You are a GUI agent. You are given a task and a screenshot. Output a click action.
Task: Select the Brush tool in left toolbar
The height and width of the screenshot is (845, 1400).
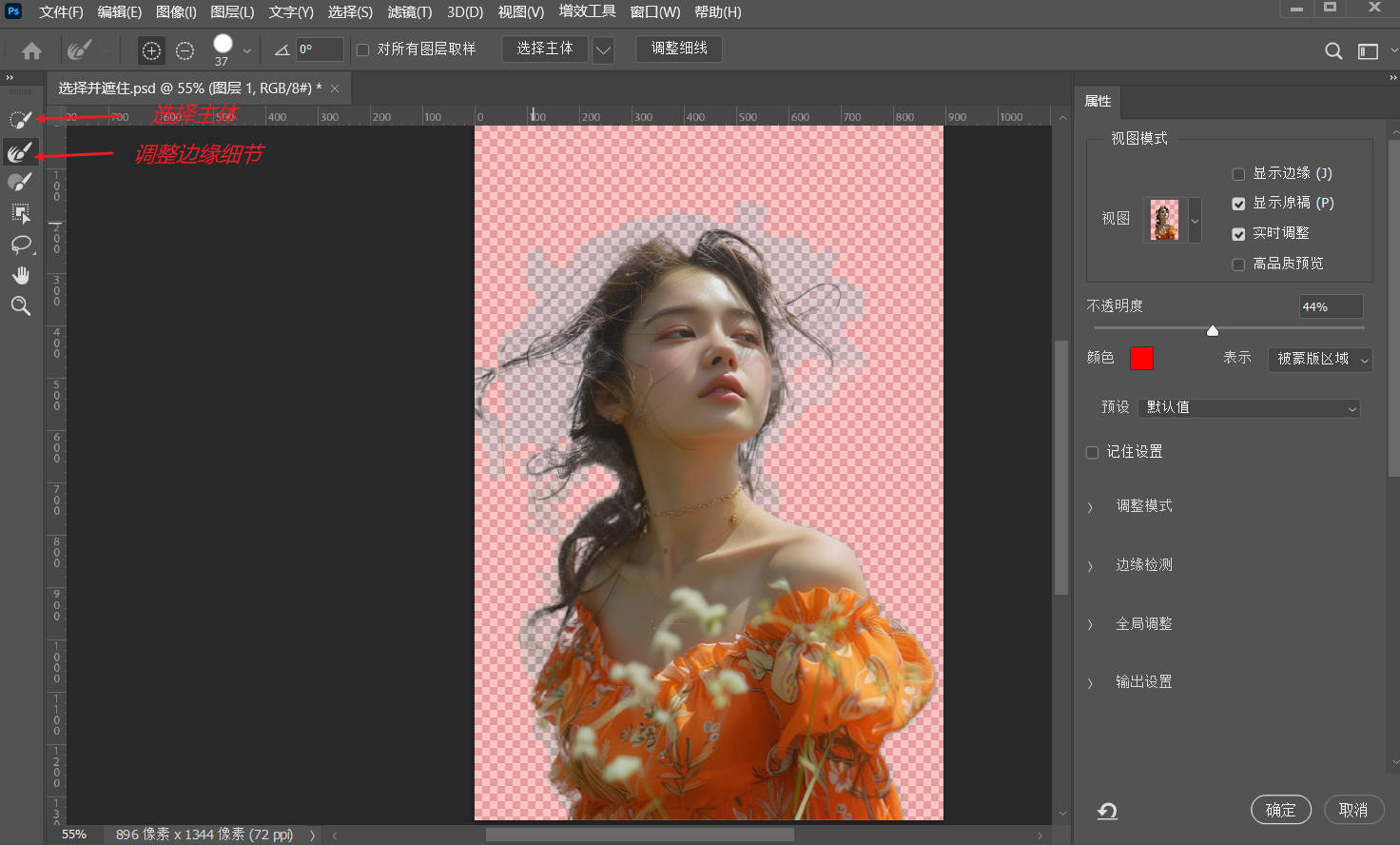(x=20, y=182)
